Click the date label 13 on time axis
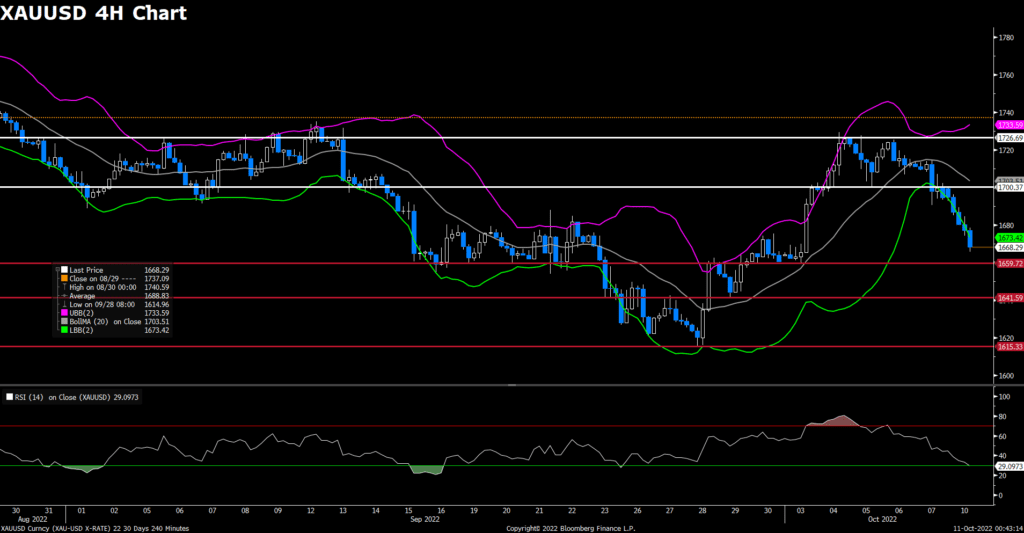Screen dimensions: 1024x533 coord(343,511)
